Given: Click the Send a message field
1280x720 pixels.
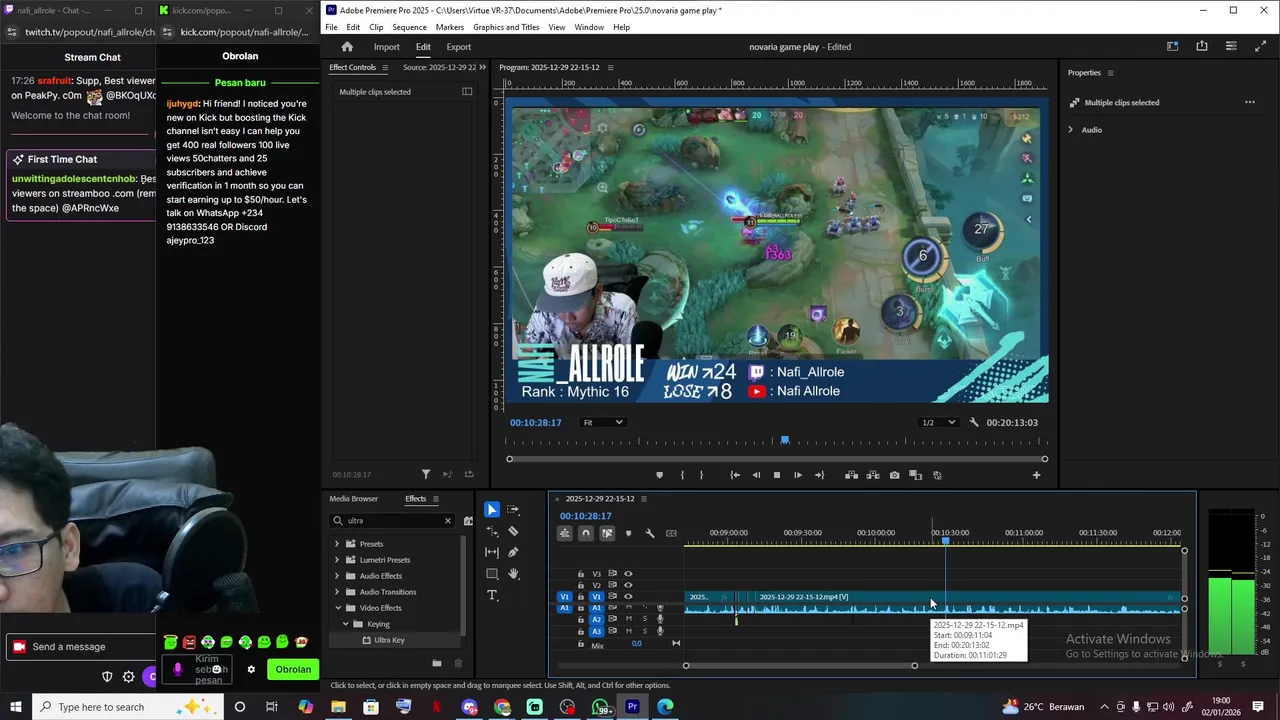Looking at the screenshot, I should [x=80, y=647].
